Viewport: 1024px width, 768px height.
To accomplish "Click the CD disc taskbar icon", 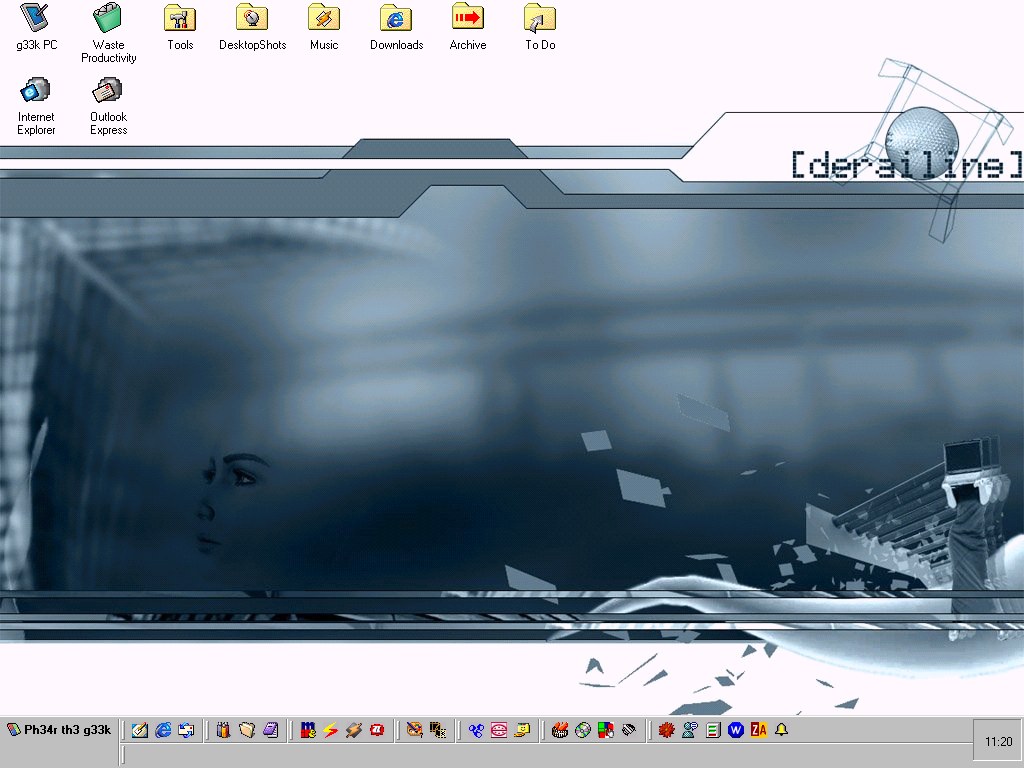I will (x=583, y=731).
